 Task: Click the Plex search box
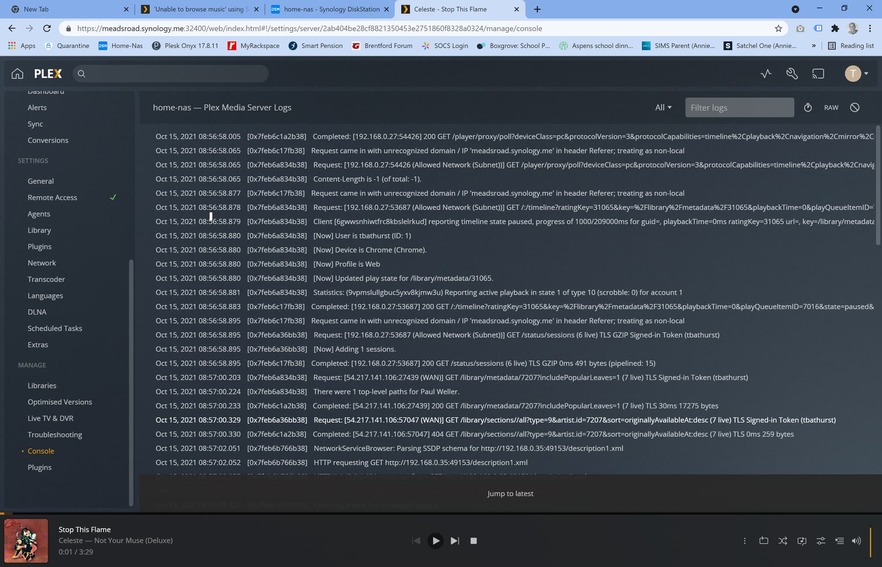click(172, 74)
